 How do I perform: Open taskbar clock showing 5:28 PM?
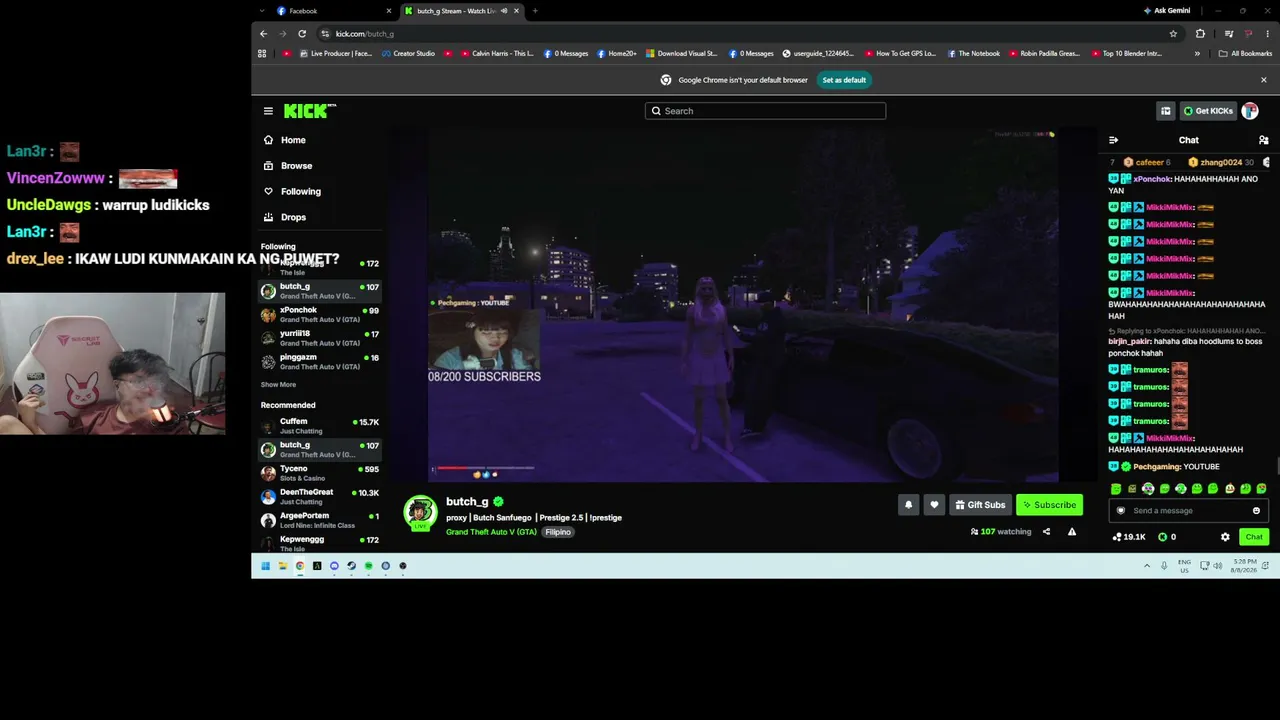coord(1243,566)
